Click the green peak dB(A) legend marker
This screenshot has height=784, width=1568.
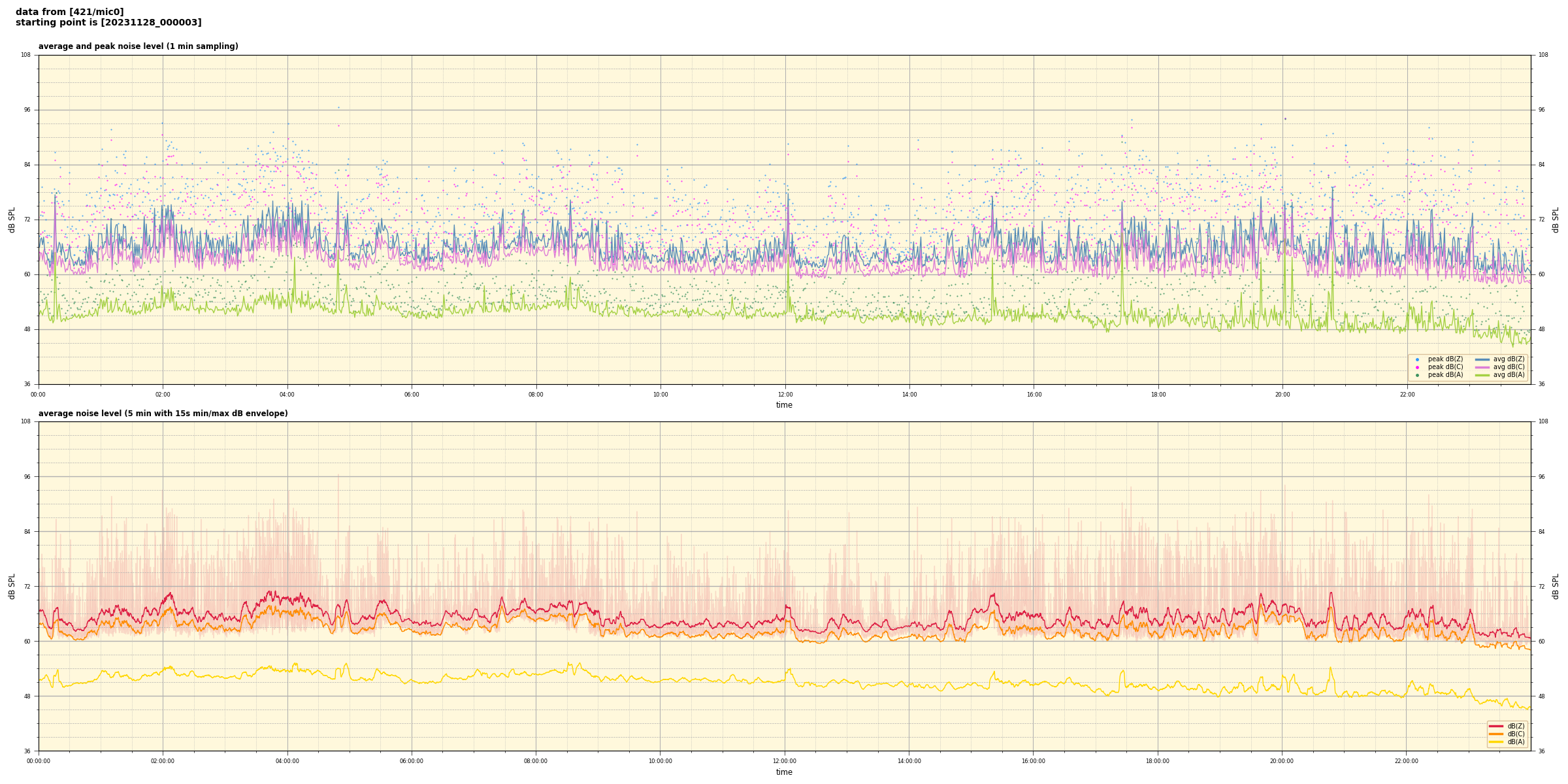tap(1417, 375)
